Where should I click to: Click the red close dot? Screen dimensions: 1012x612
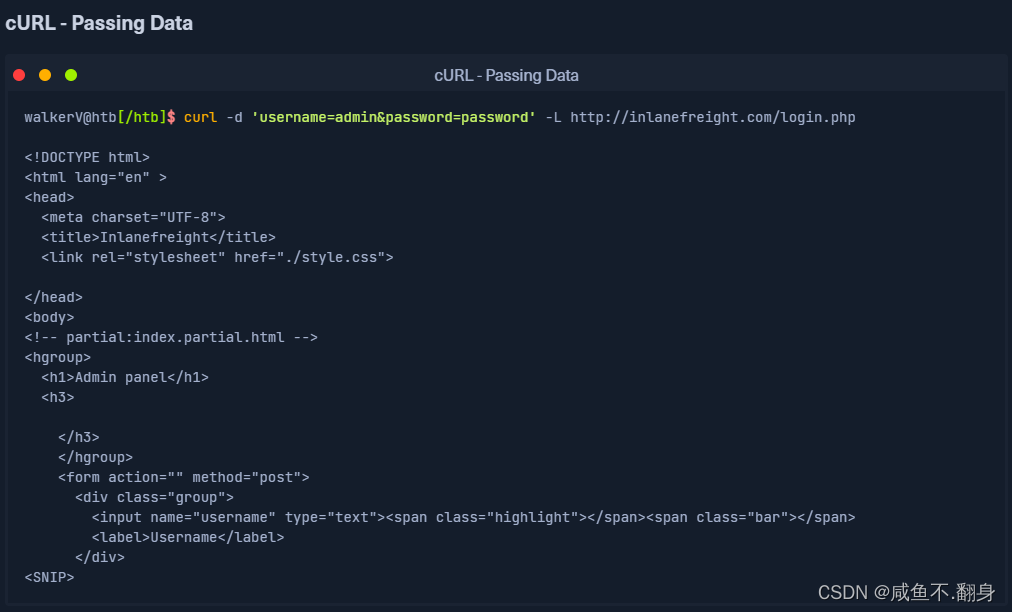19,75
